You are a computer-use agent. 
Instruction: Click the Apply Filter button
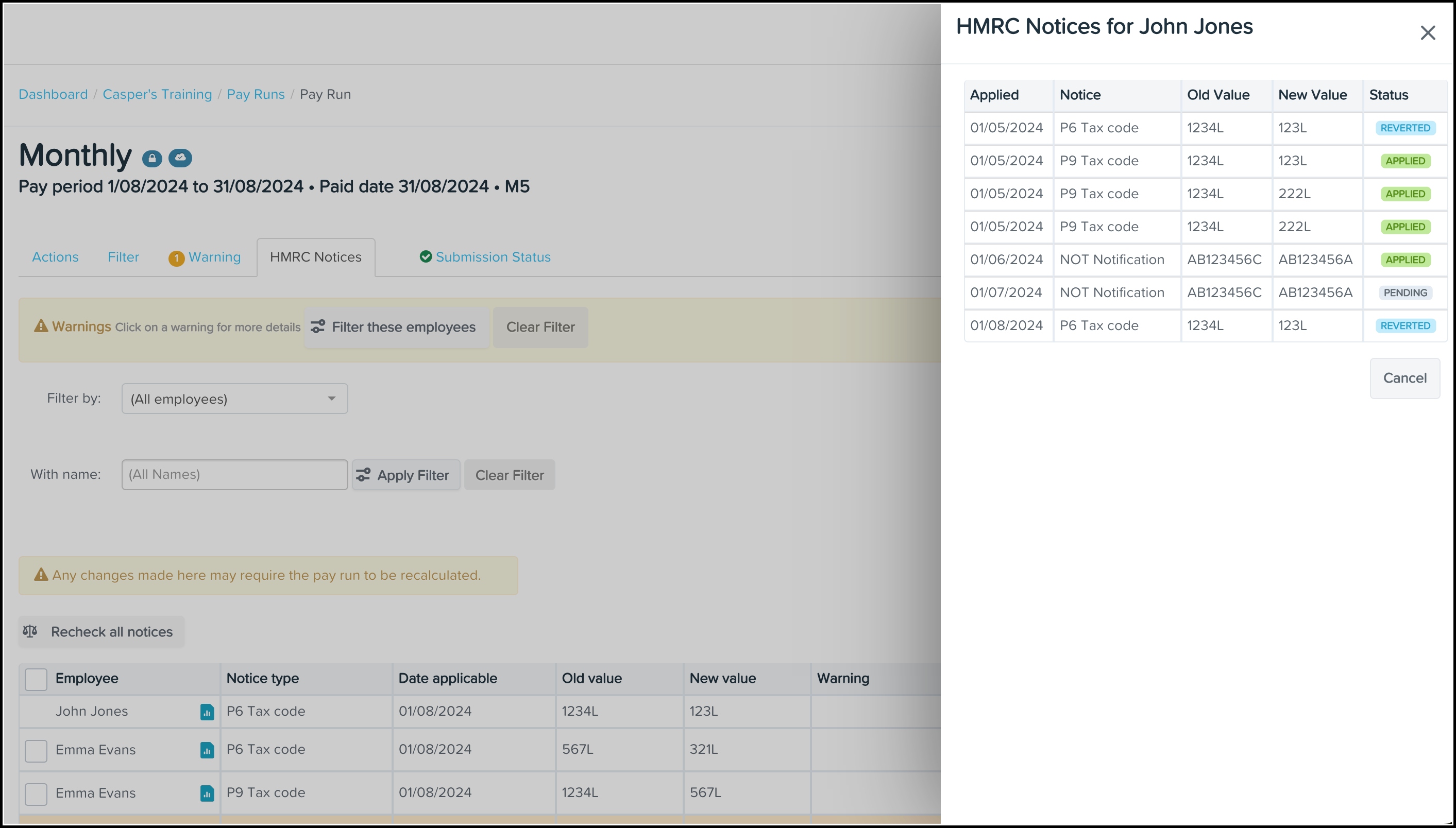[405, 475]
